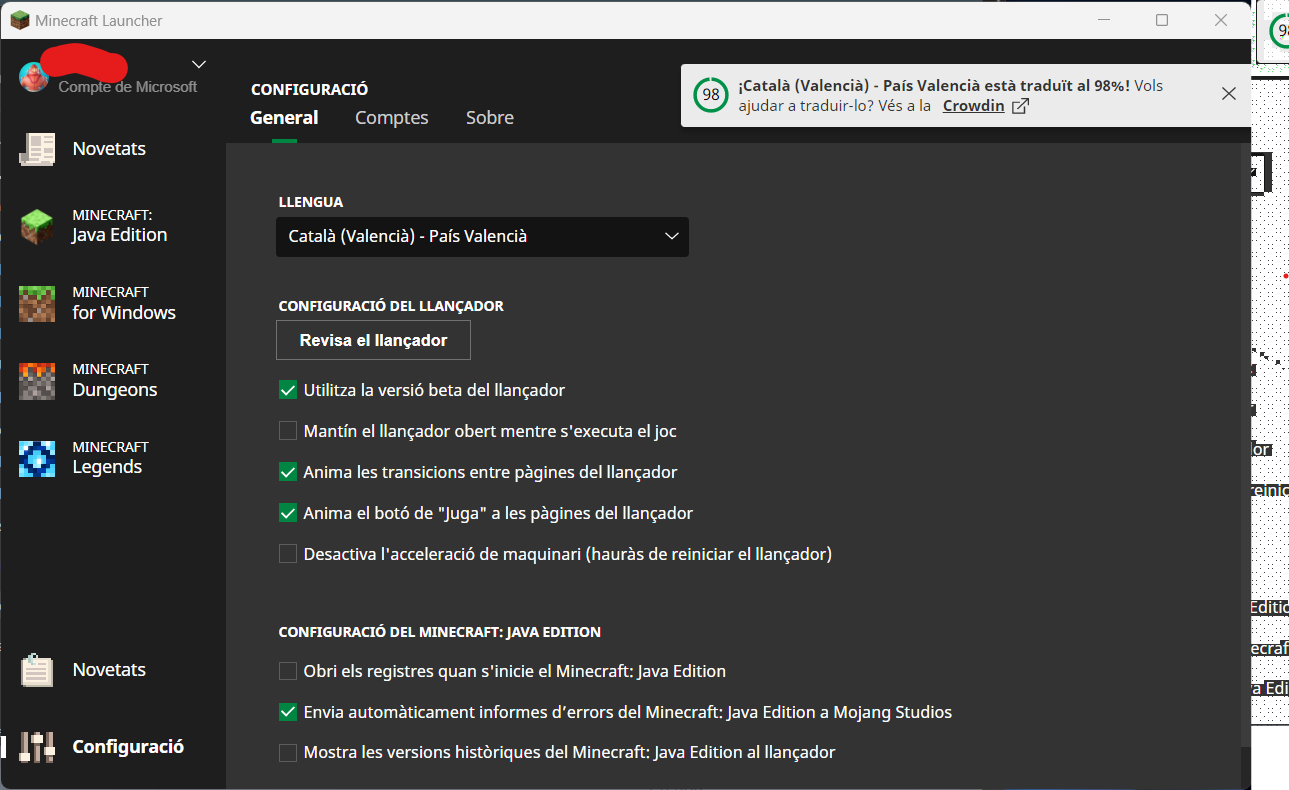The image size is (1289, 790).
Task: Enable Desactiva l'acceleració de maquinari checkbox
Action: tap(288, 554)
